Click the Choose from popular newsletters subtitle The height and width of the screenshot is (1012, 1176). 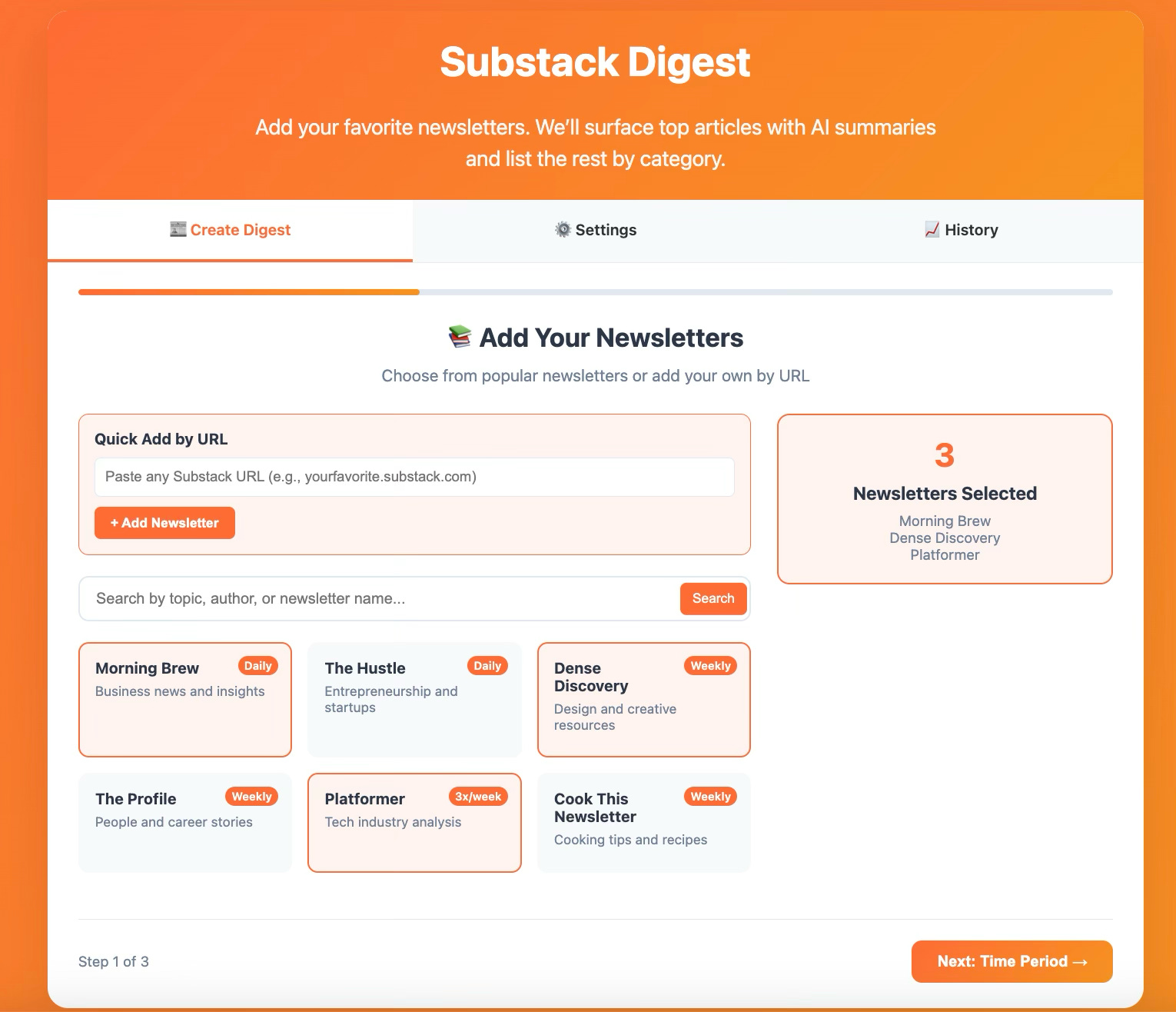pos(596,376)
